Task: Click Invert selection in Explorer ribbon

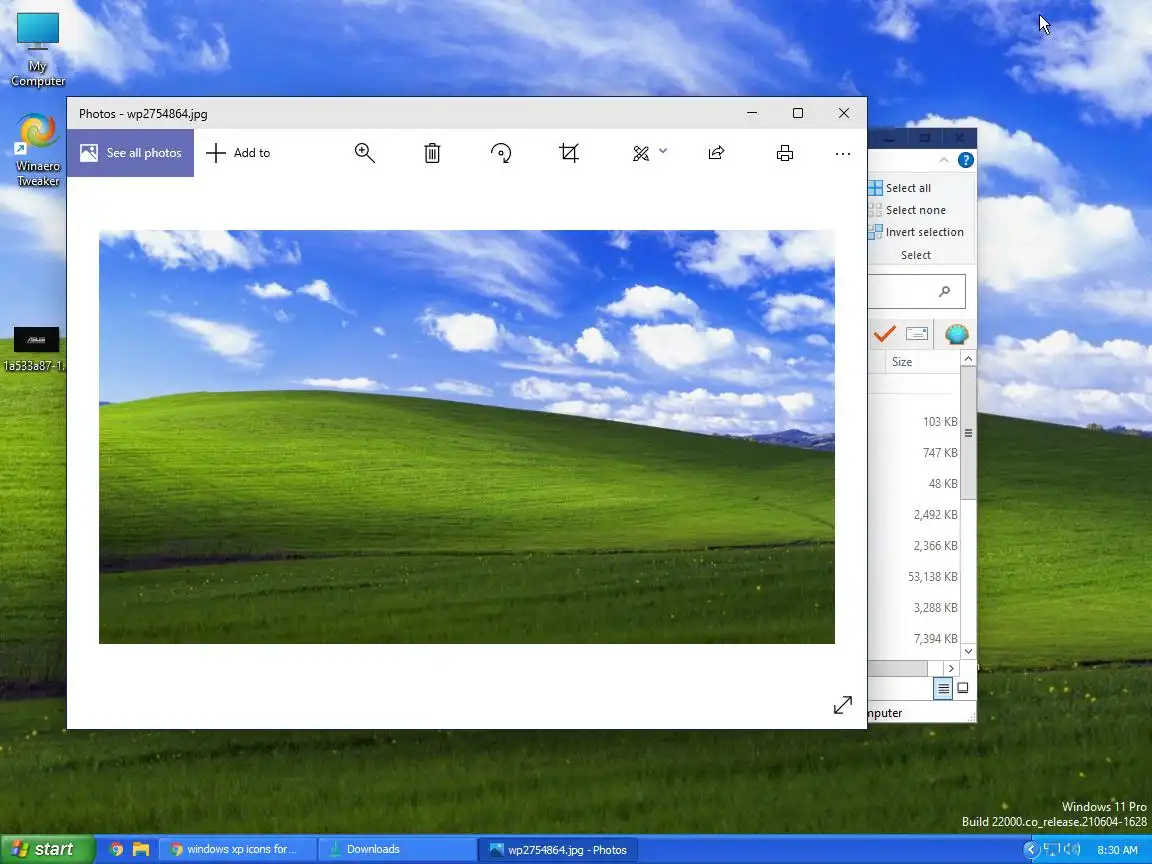Action: (x=915, y=232)
